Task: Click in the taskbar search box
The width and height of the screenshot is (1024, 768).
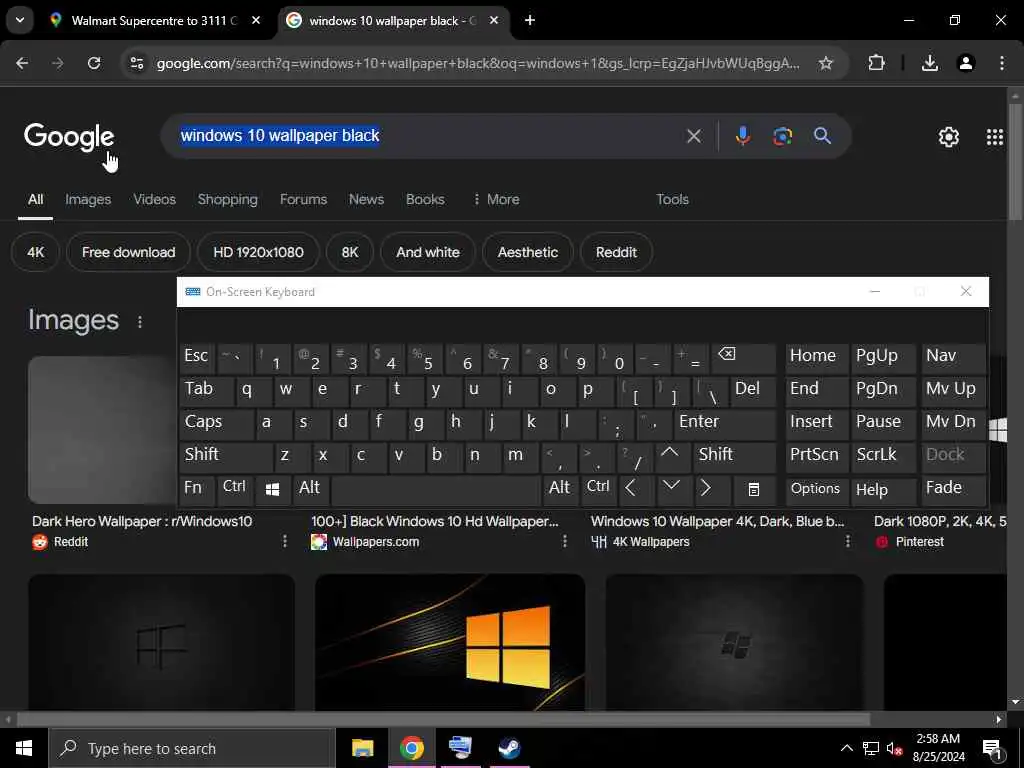Action: pos(192,748)
